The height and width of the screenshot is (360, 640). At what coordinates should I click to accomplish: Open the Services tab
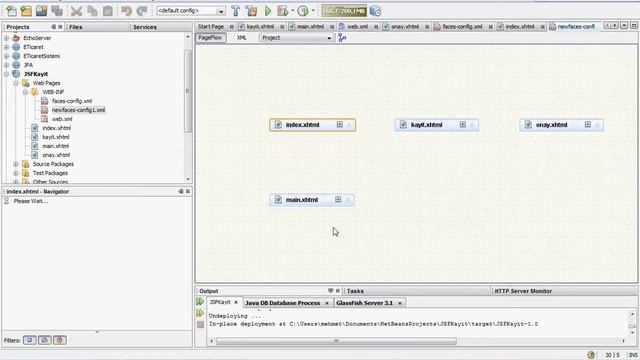click(x=145, y=27)
